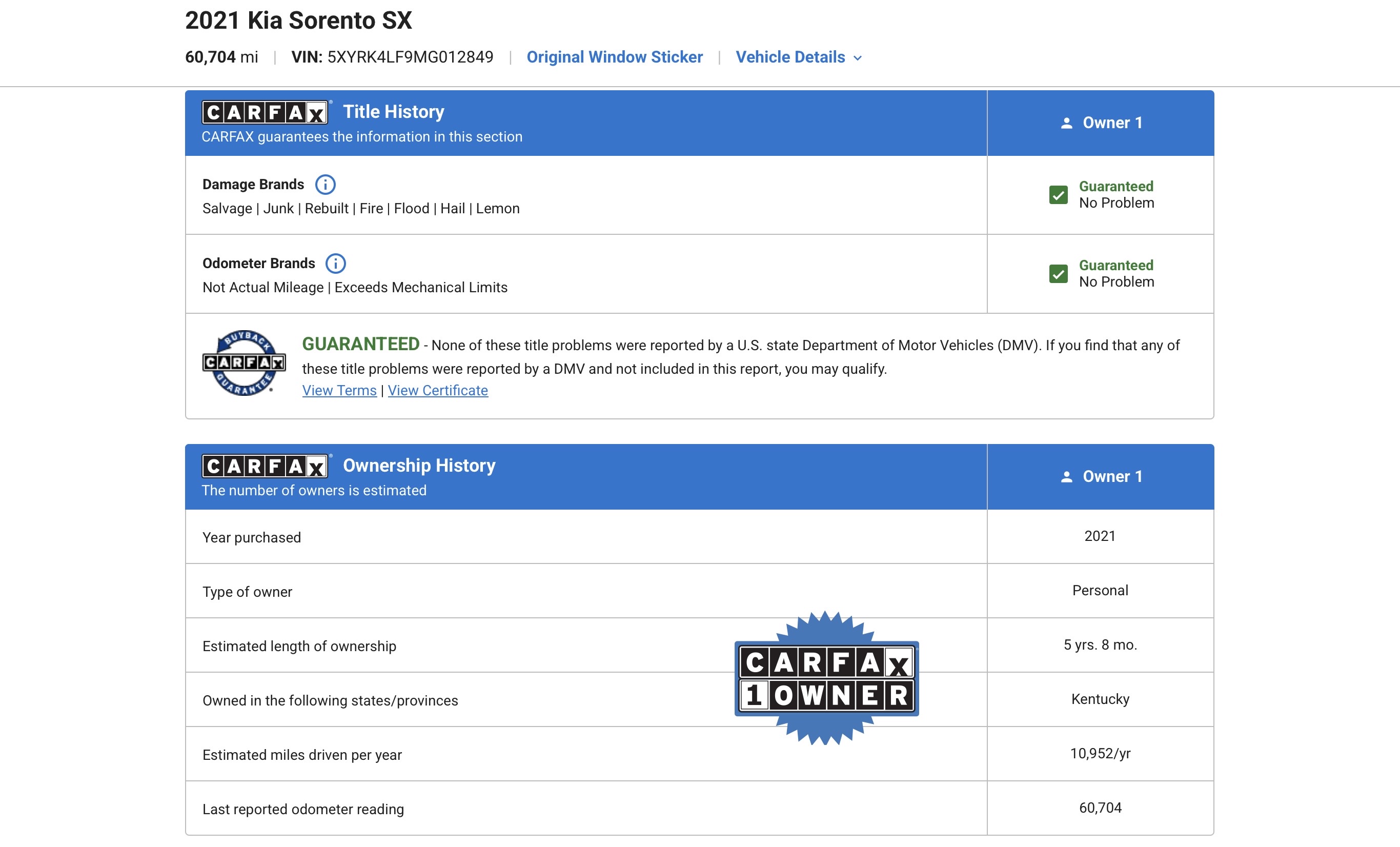
Task: Click the Damage Brands info icon
Action: 325,184
